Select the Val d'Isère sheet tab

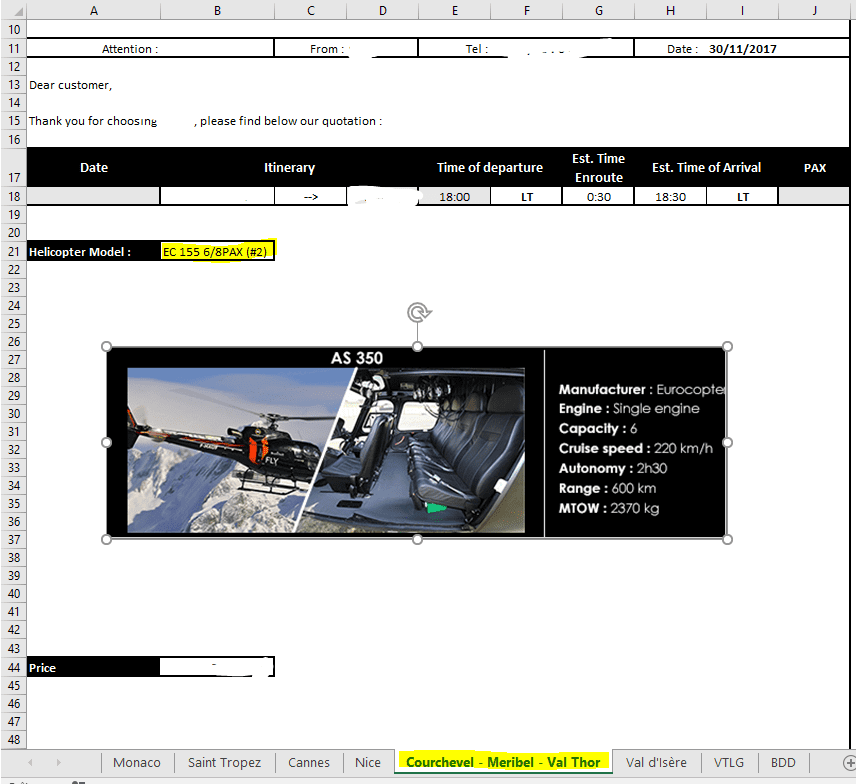click(x=656, y=763)
